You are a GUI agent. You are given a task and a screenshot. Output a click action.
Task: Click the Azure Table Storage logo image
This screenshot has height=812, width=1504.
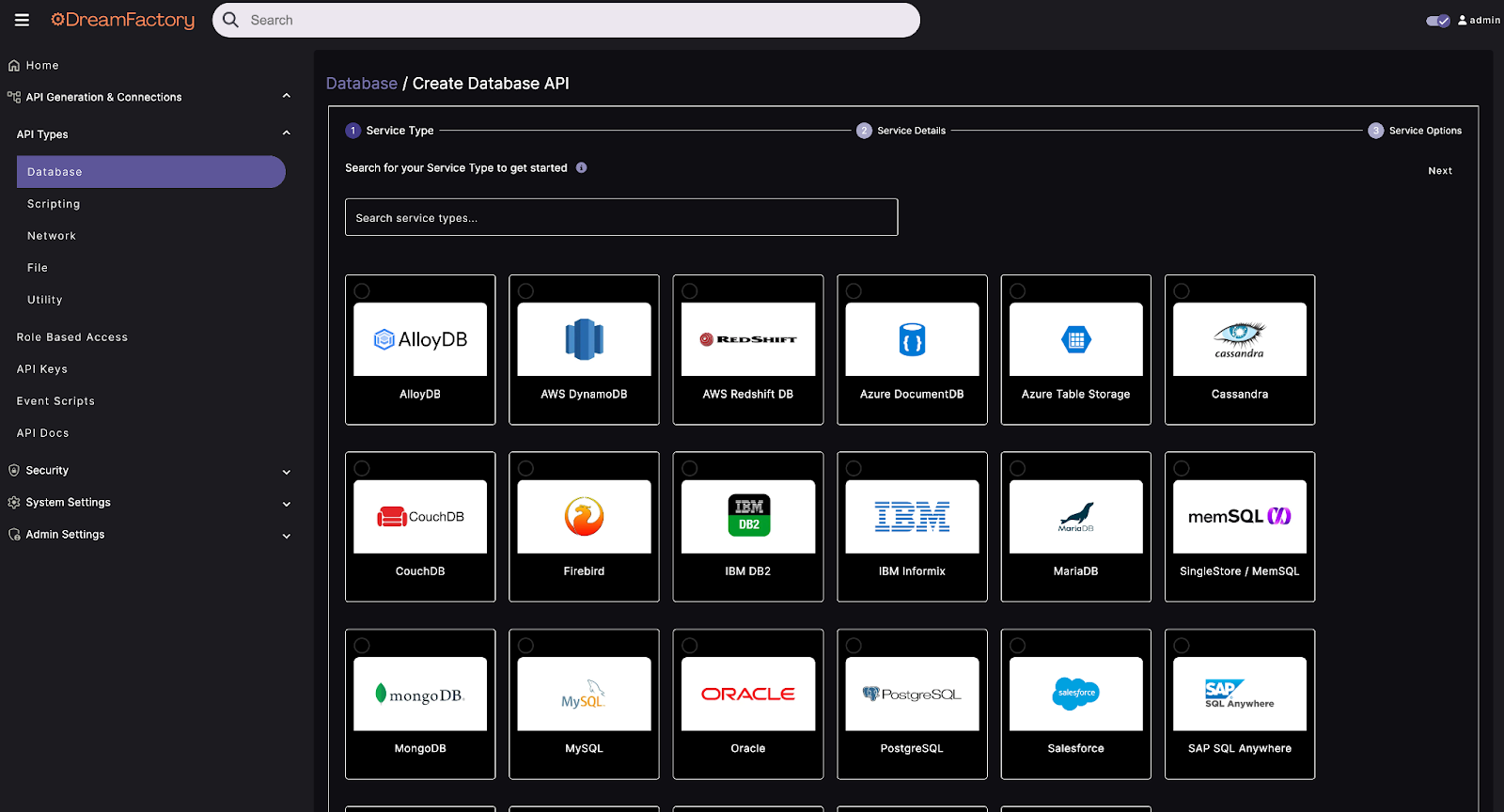(x=1076, y=339)
